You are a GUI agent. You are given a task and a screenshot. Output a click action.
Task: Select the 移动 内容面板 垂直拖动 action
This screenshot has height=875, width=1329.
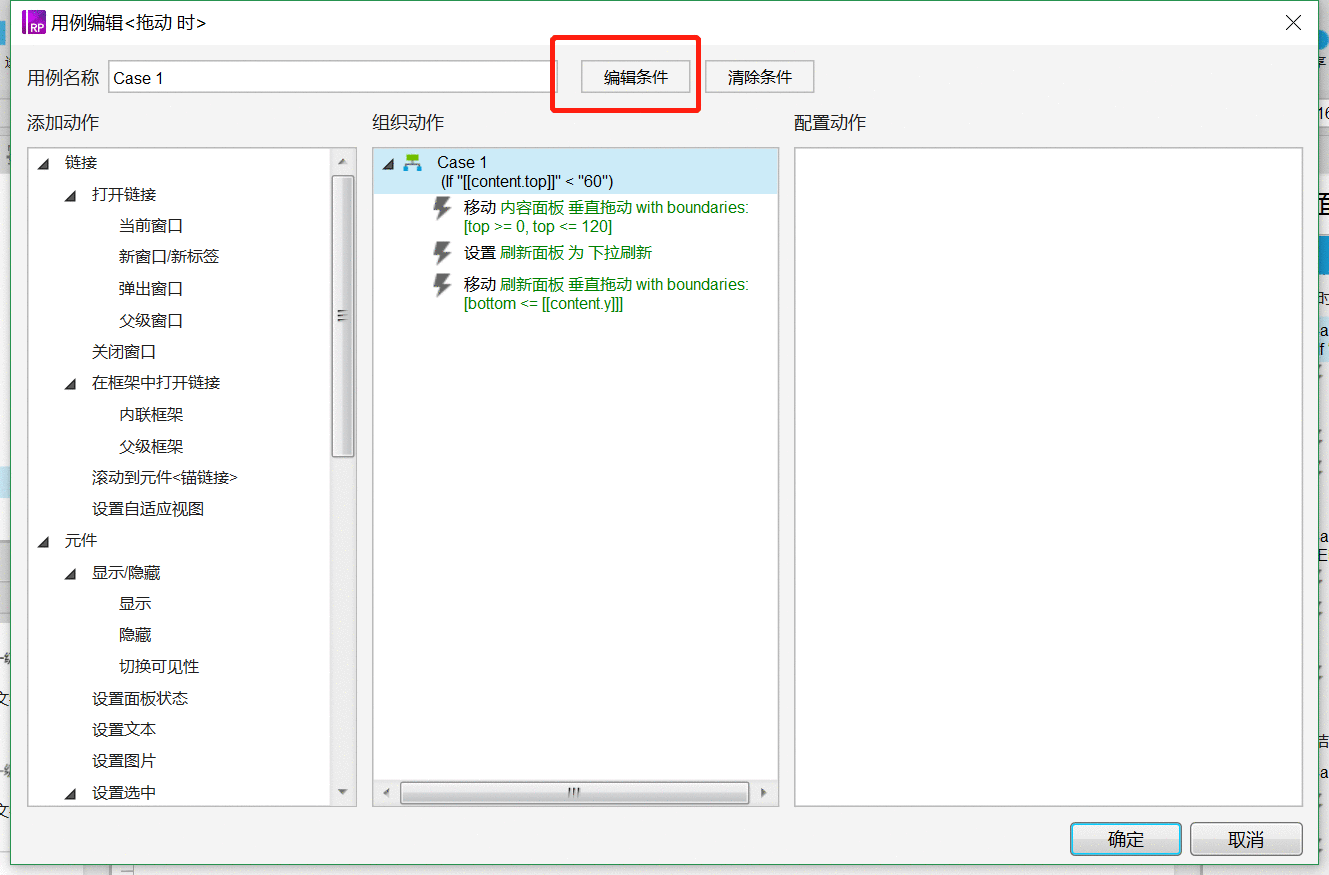[606, 217]
